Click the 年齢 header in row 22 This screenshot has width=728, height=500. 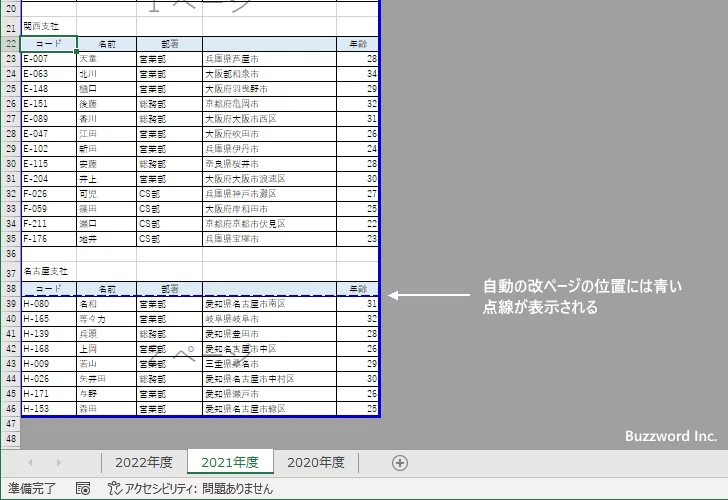[358, 44]
